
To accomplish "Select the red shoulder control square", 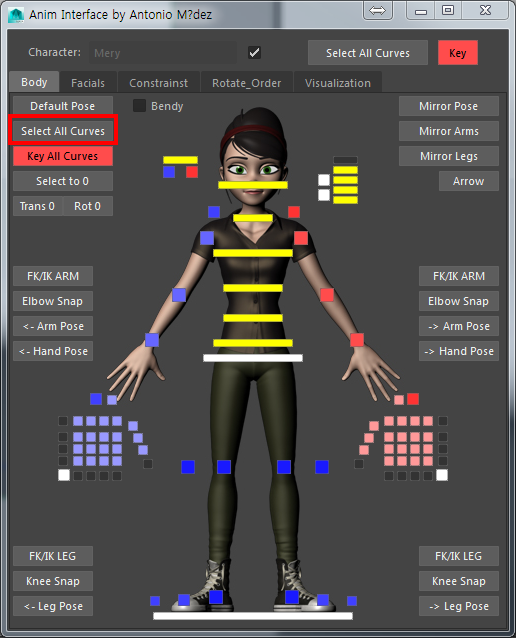I will click(x=301, y=238).
